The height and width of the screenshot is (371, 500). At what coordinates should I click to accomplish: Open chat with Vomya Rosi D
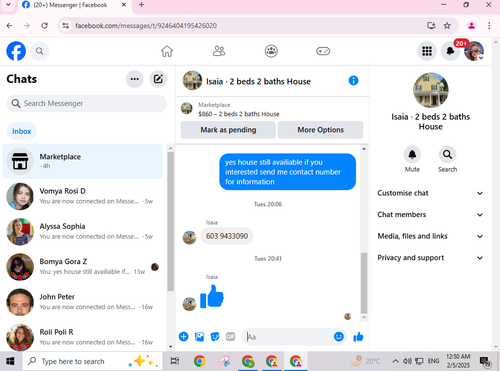coord(82,196)
